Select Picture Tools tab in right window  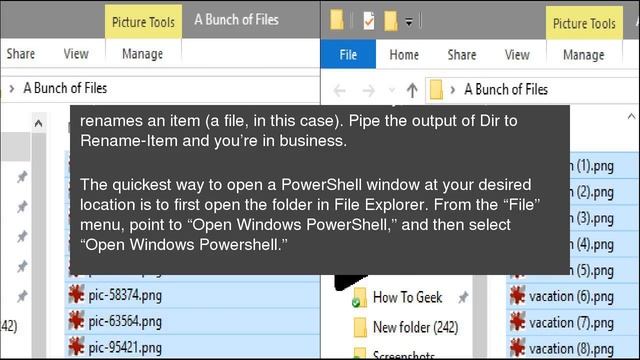(584, 24)
